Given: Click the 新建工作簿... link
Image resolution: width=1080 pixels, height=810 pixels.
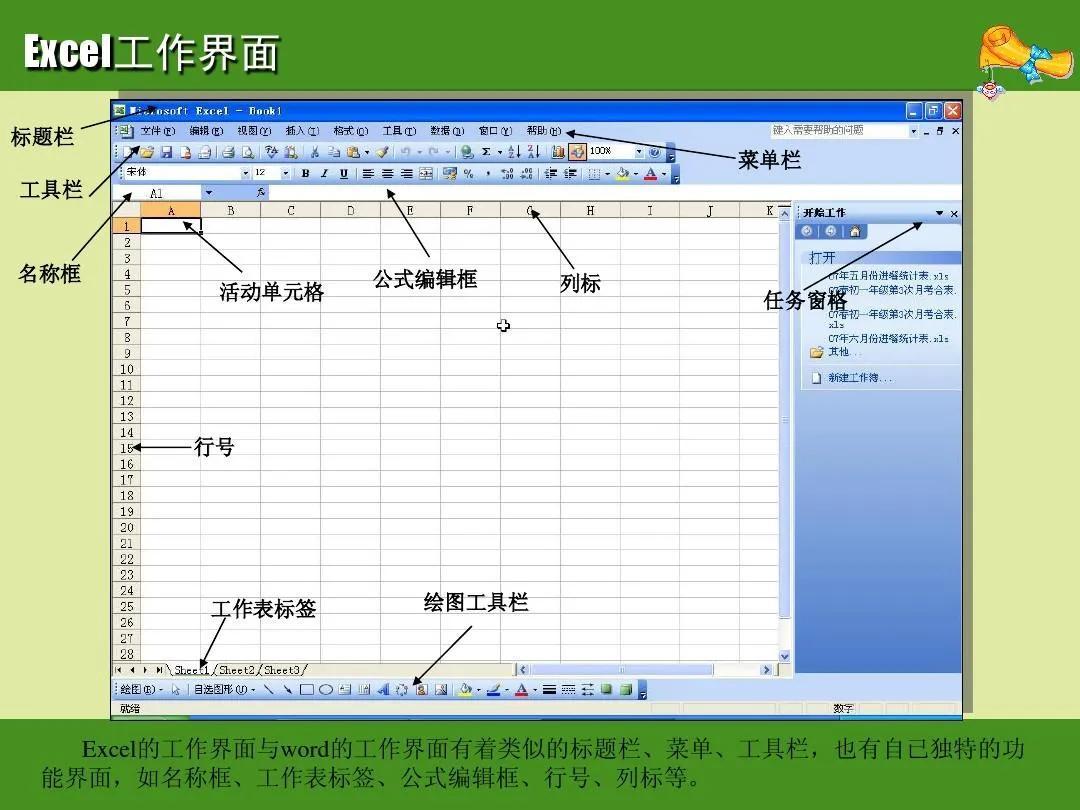Looking at the screenshot, I should tap(859, 377).
